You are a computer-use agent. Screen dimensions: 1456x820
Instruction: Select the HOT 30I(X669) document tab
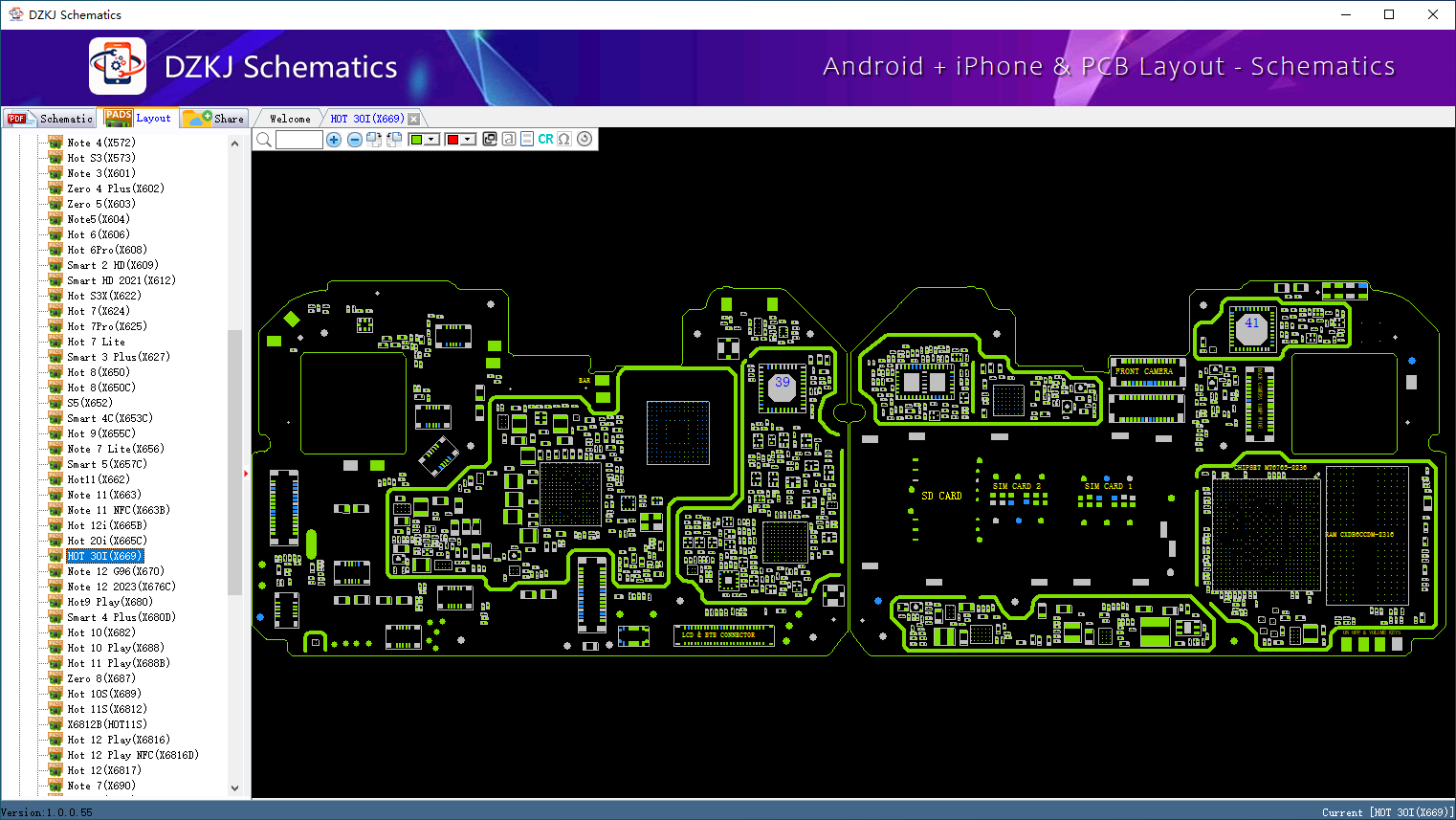tap(367, 119)
